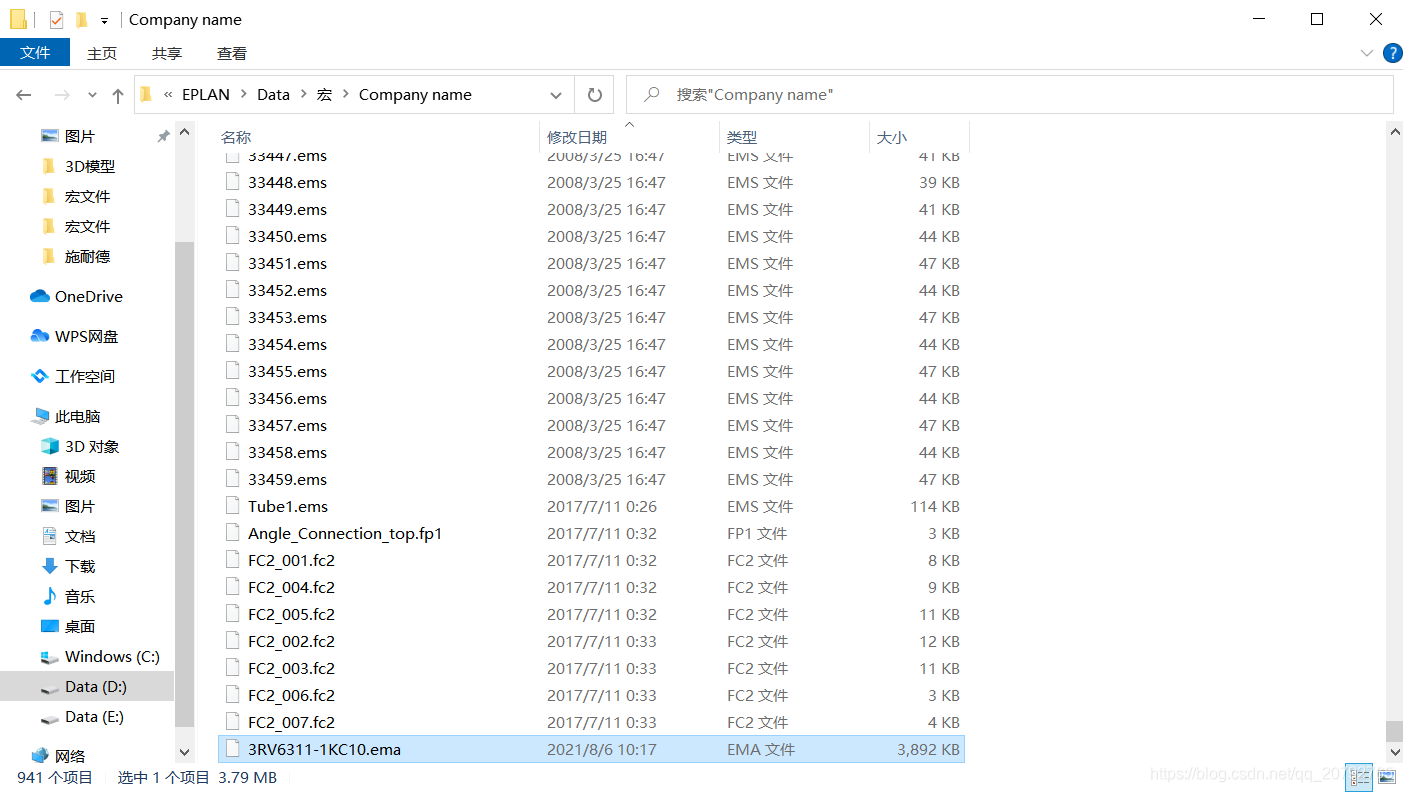Open 音乐 under This PC
Screen dimensions: 1403x792
click(79, 596)
